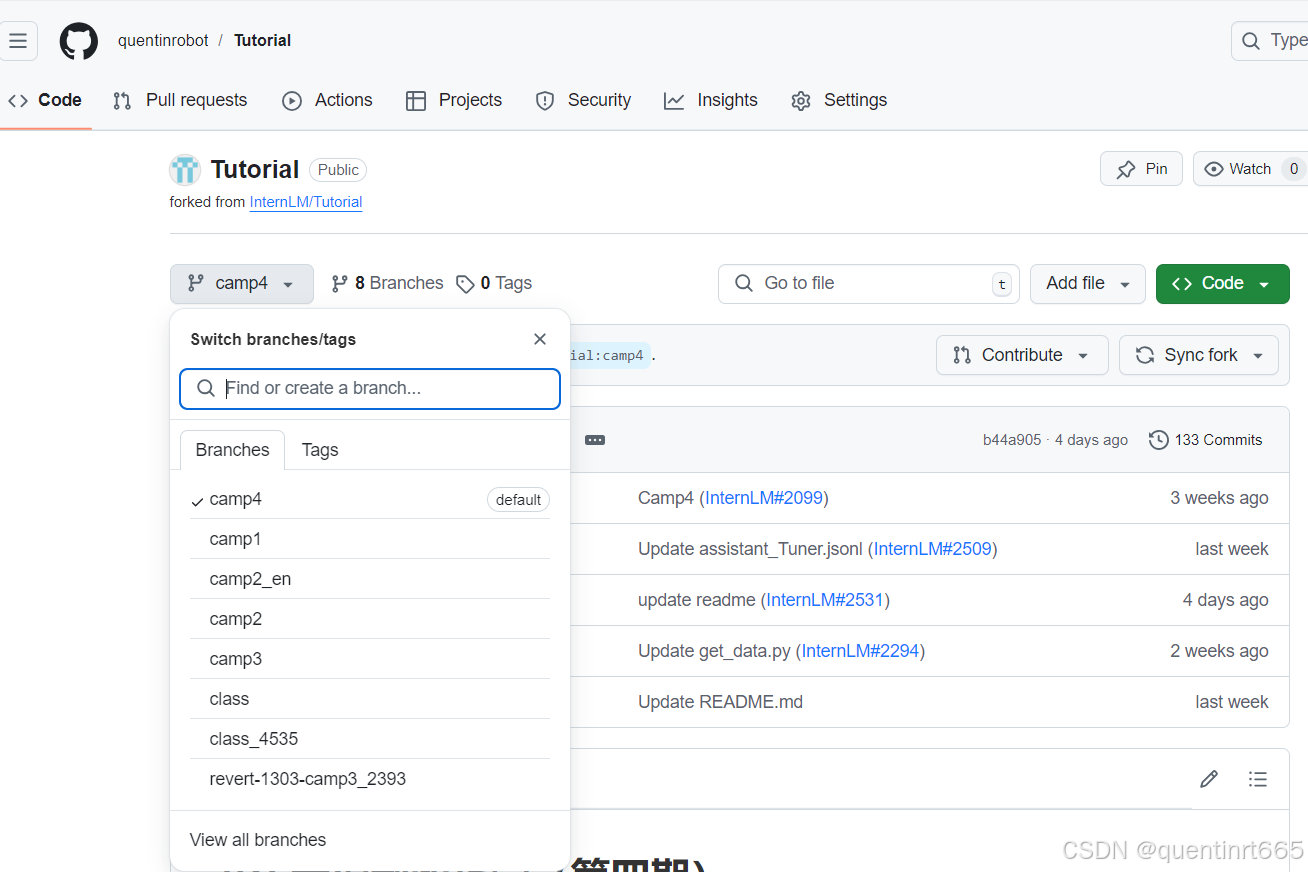Click View all branches link
Screen dimensions: 1308x872
tap(258, 840)
